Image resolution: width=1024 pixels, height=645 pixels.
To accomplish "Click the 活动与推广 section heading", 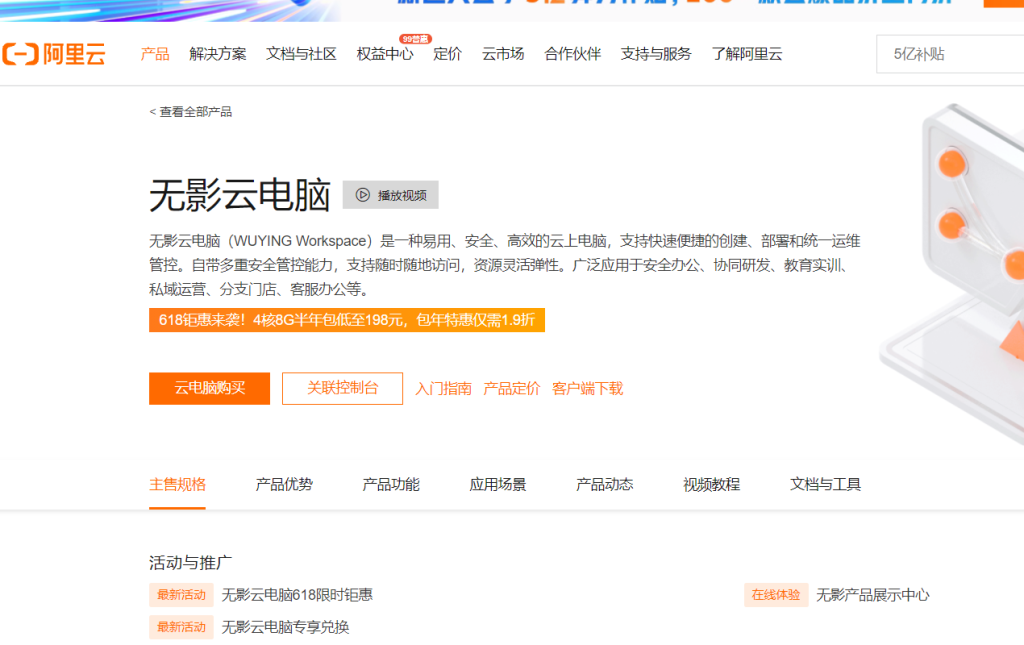I will (x=191, y=562).
